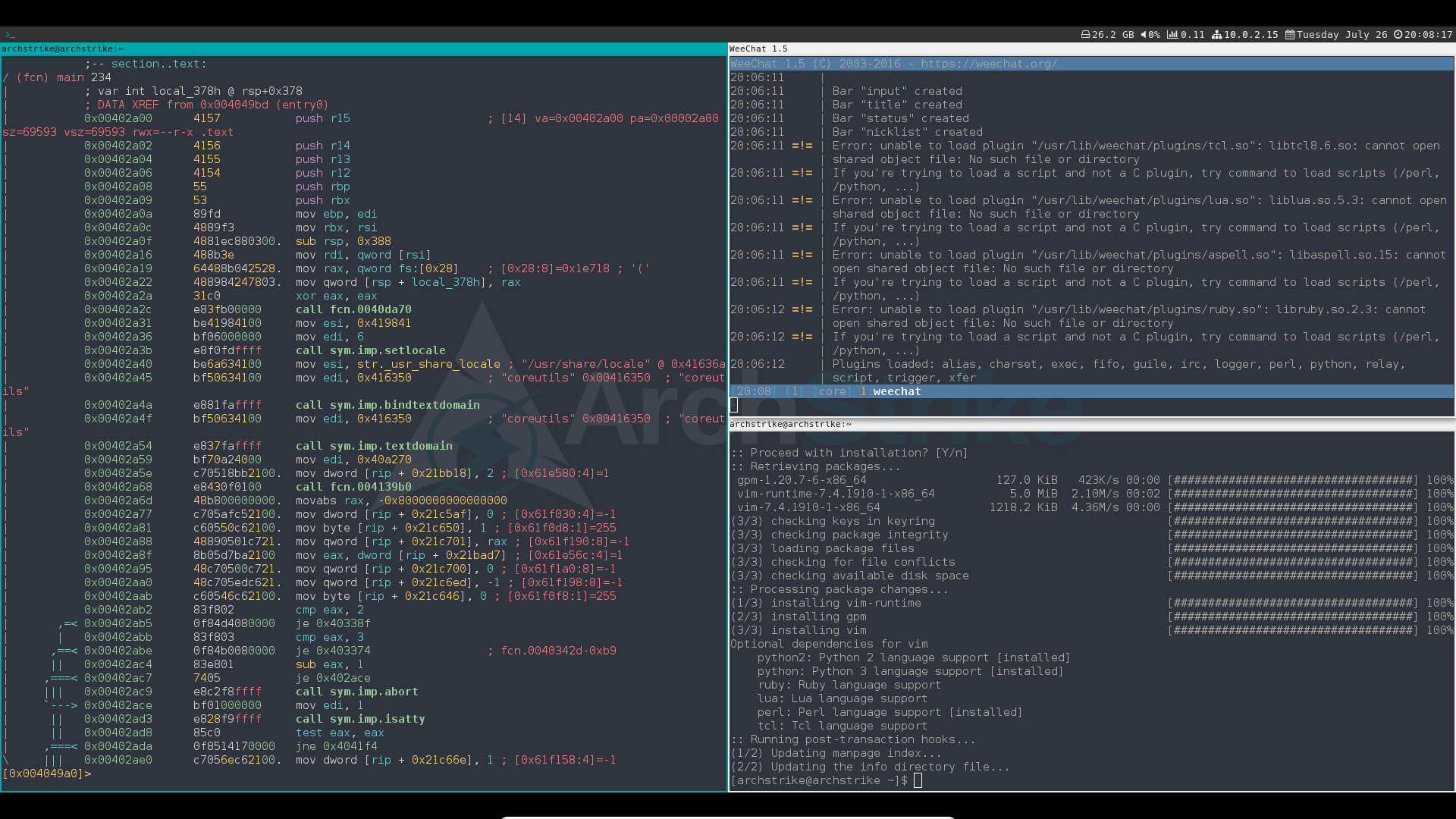
Task: Click the disk space drive icon
Action: click(x=1085, y=35)
